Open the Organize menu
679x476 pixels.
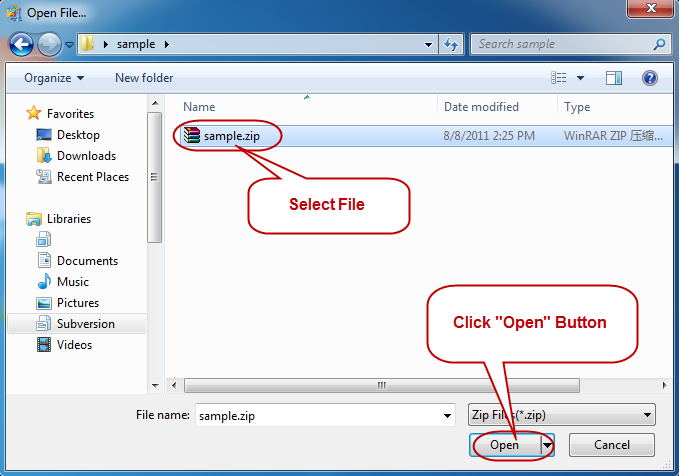(54, 78)
